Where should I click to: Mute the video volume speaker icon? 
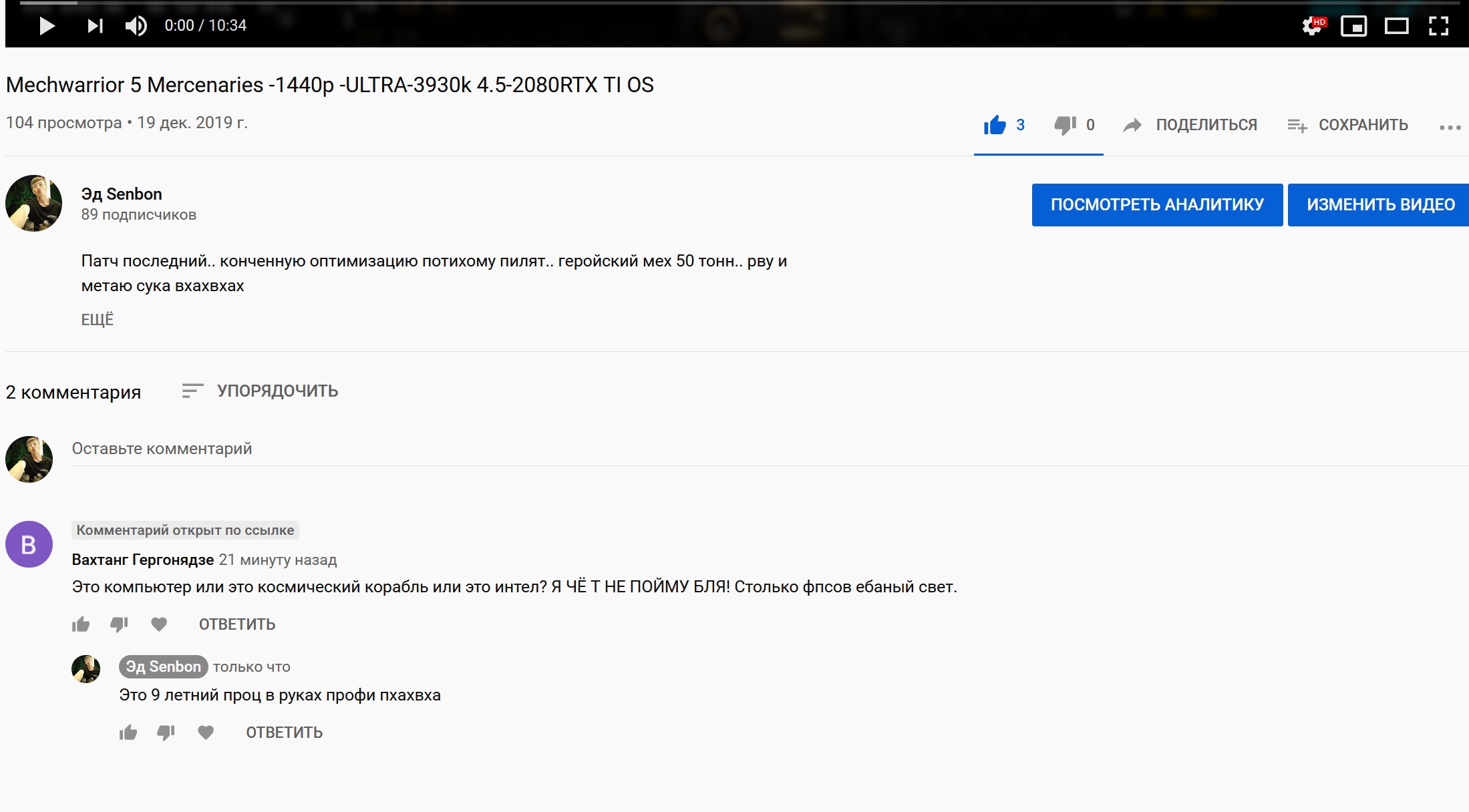pyautogui.click(x=136, y=26)
